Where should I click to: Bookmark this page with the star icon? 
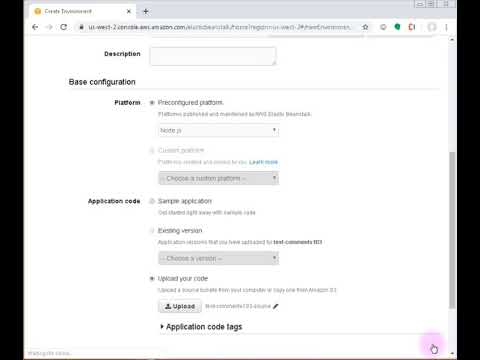click(365, 27)
